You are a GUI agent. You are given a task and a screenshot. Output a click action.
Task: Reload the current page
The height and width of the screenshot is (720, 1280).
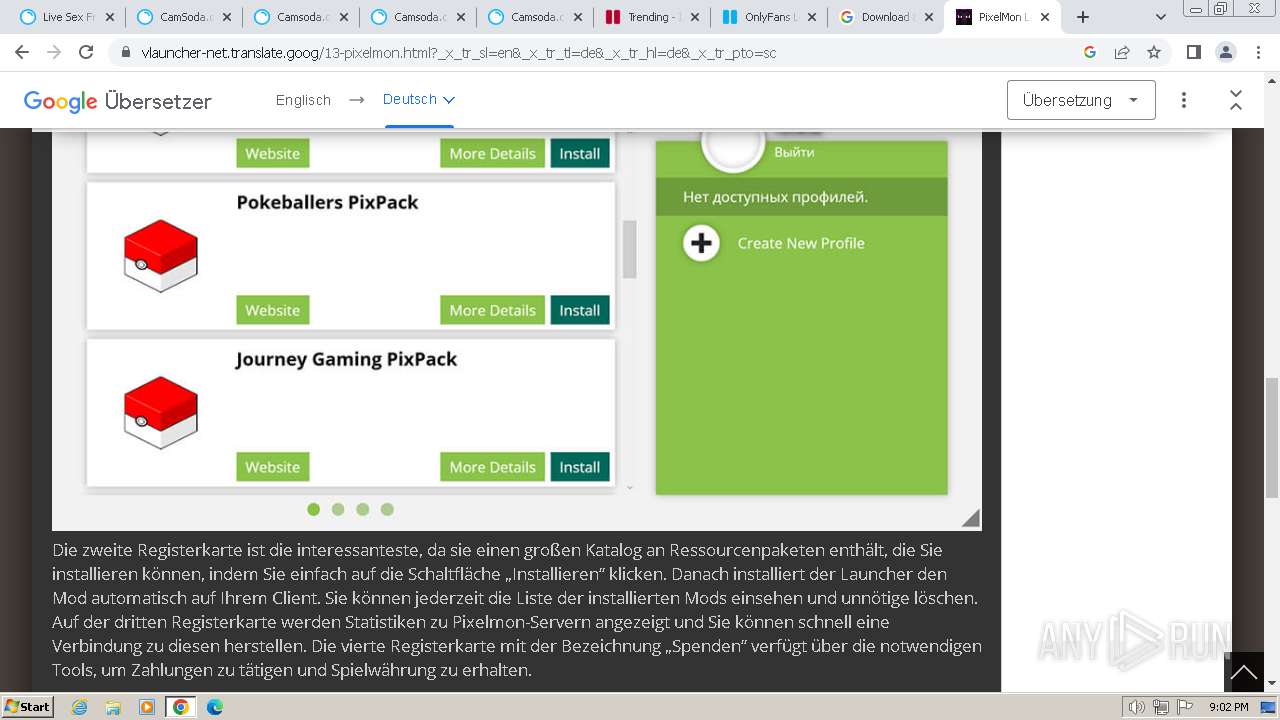coord(86,52)
